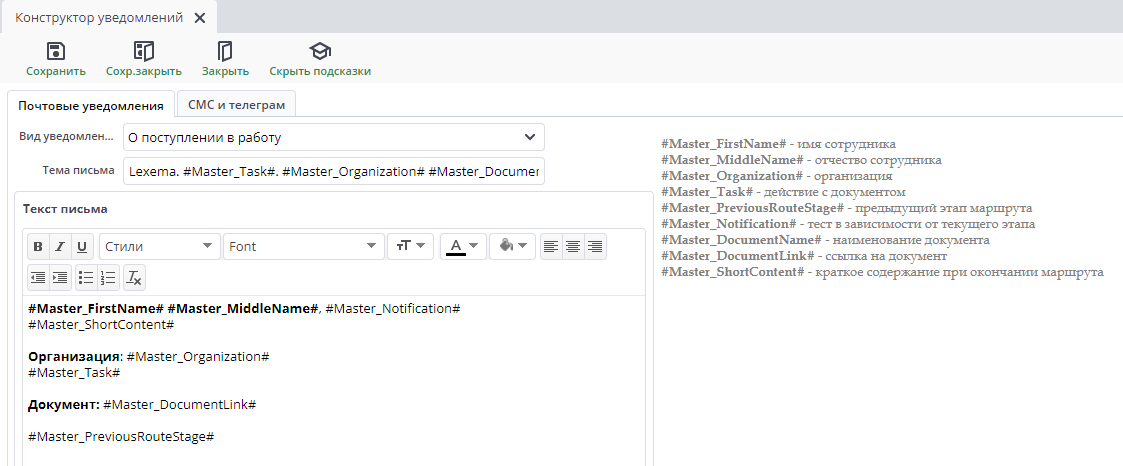Screen dimensions: 1123x466
Task: Click the Текст письма heading
Action: [65, 209]
